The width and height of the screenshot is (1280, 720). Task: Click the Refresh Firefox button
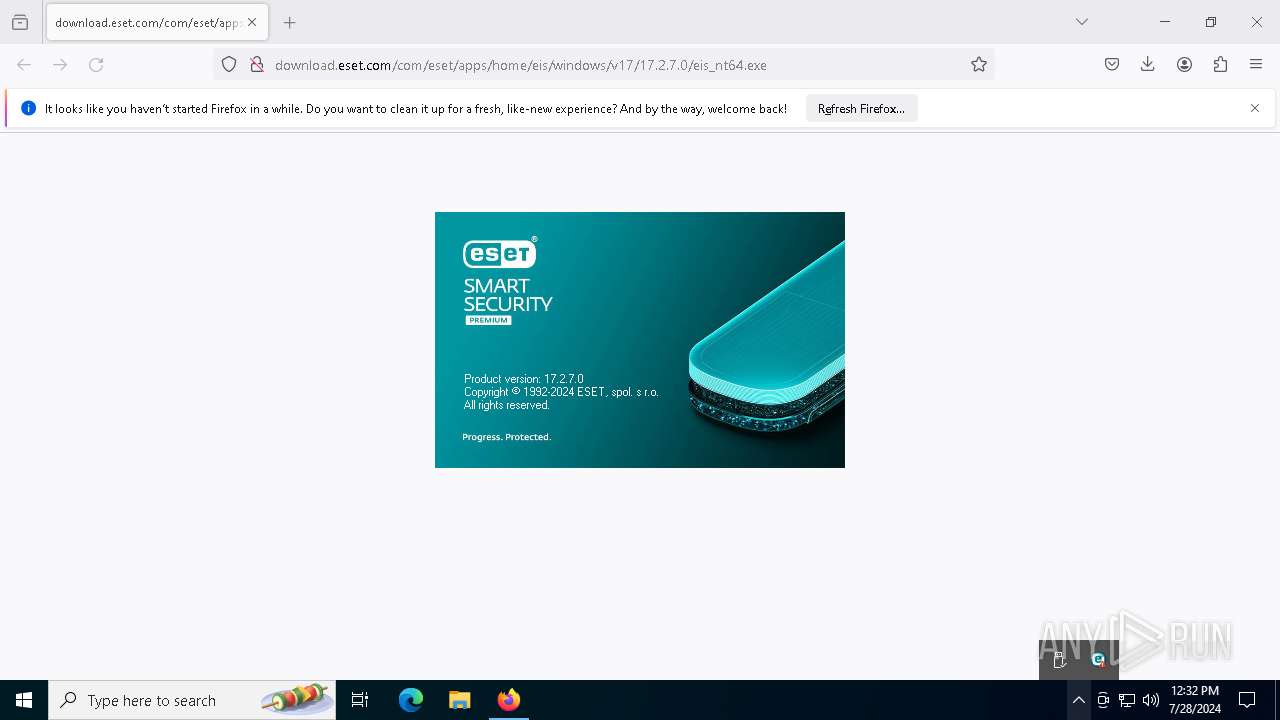(x=861, y=108)
